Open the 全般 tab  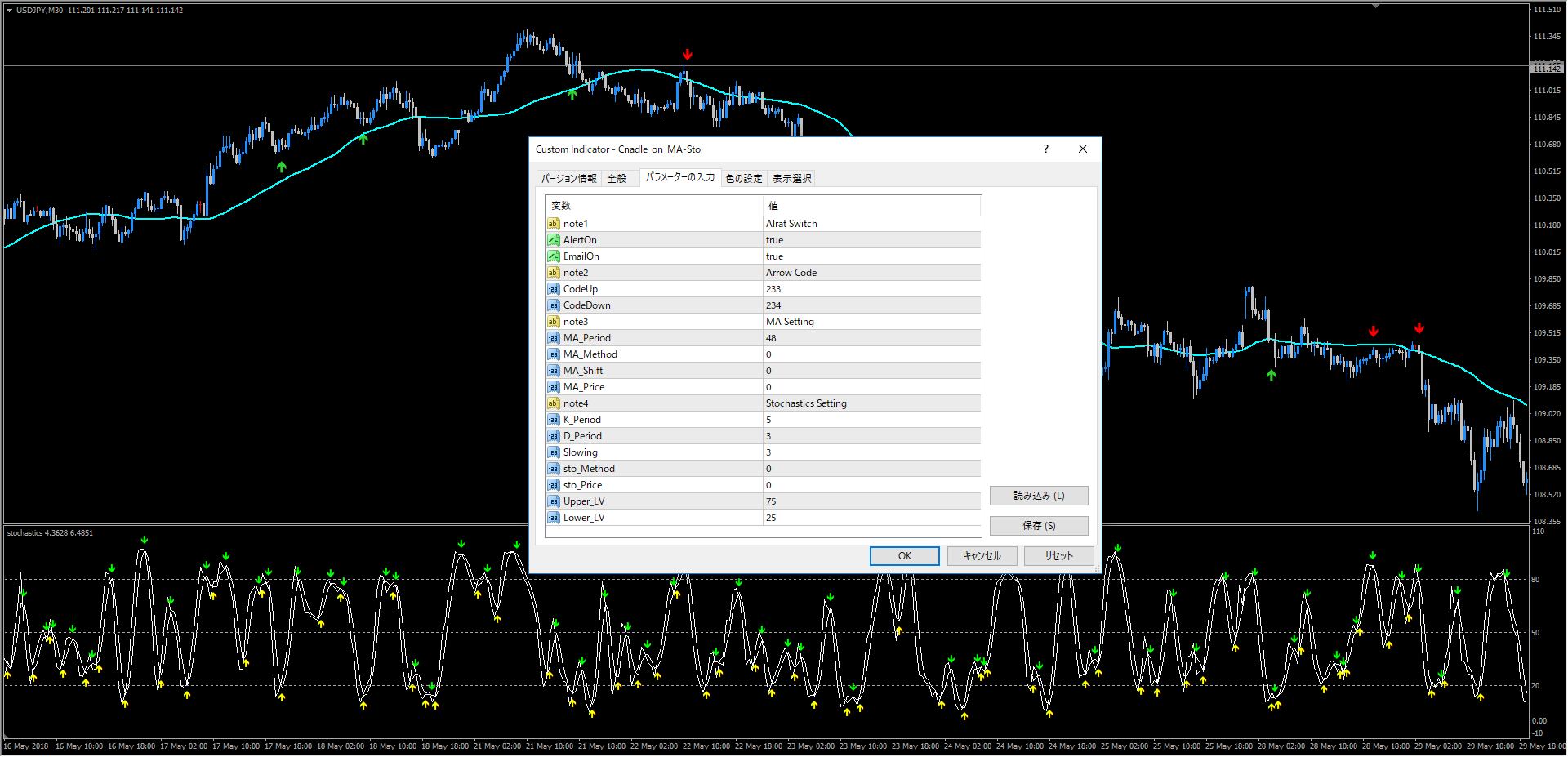click(x=617, y=178)
